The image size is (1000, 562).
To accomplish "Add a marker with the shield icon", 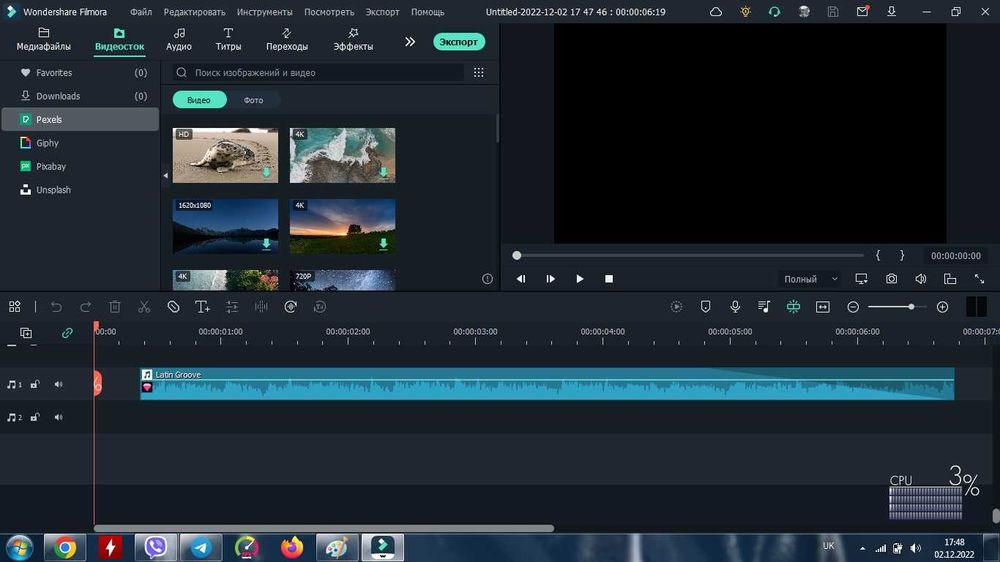I will point(705,307).
